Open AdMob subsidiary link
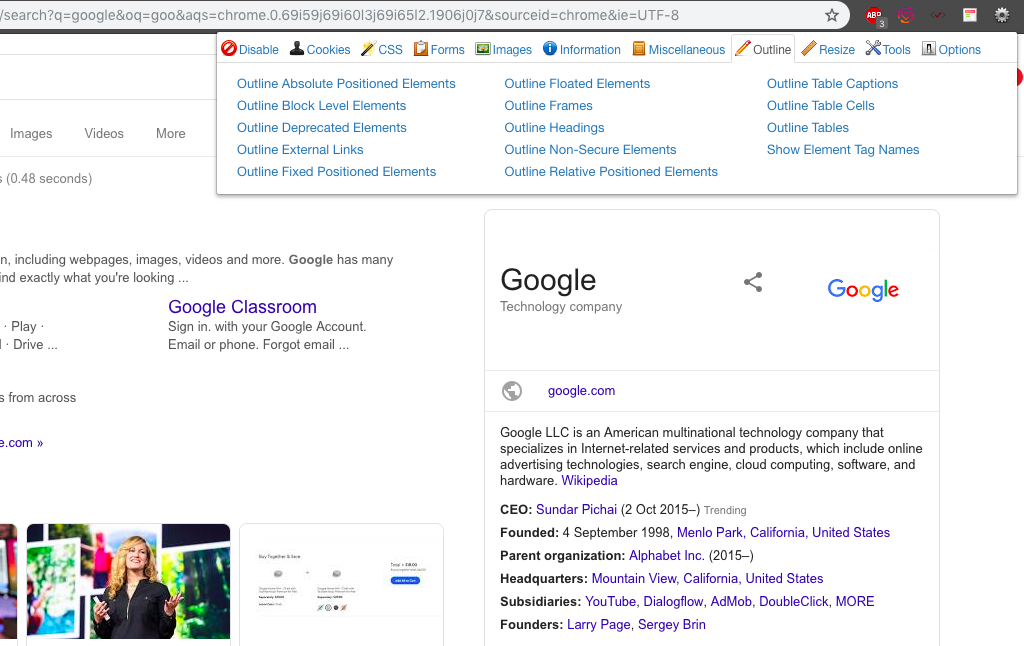The image size is (1024, 646). [731, 602]
